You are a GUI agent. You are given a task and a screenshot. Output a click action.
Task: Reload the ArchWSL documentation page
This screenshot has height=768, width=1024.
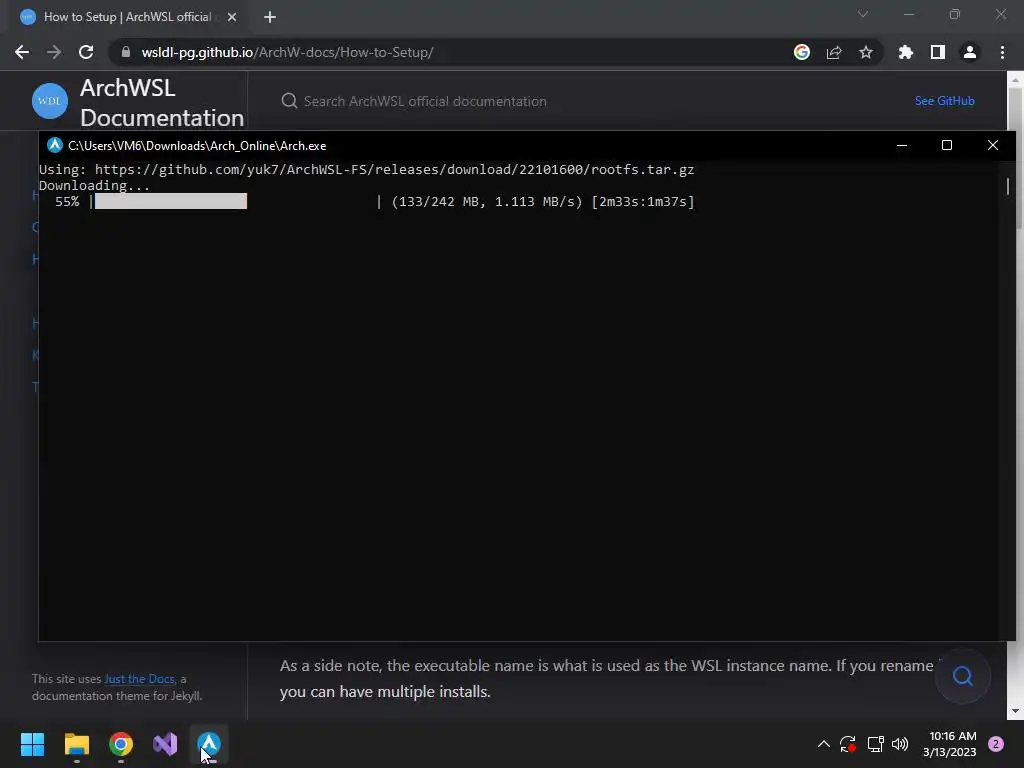(x=86, y=52)
